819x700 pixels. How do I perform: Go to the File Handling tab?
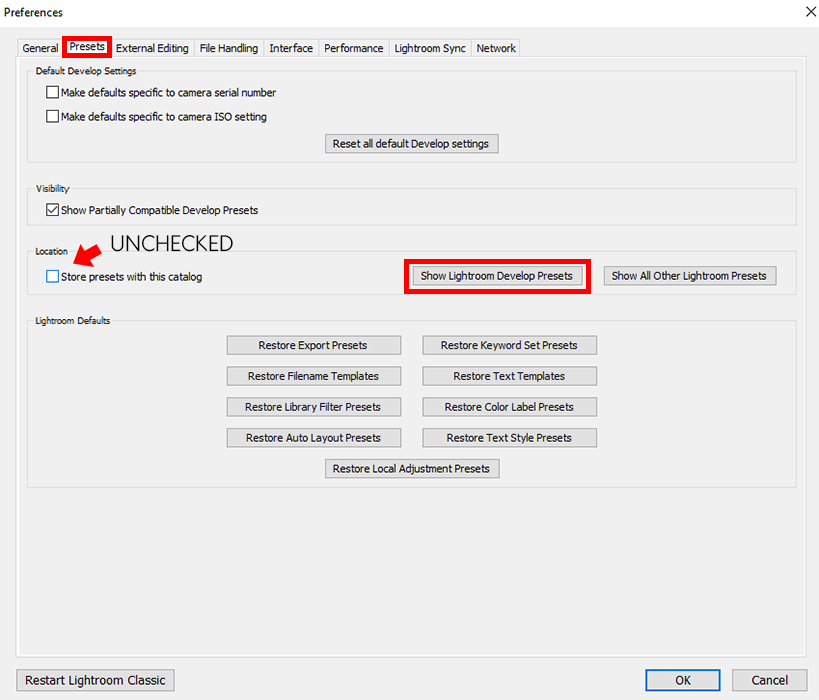tap(228, 48)
